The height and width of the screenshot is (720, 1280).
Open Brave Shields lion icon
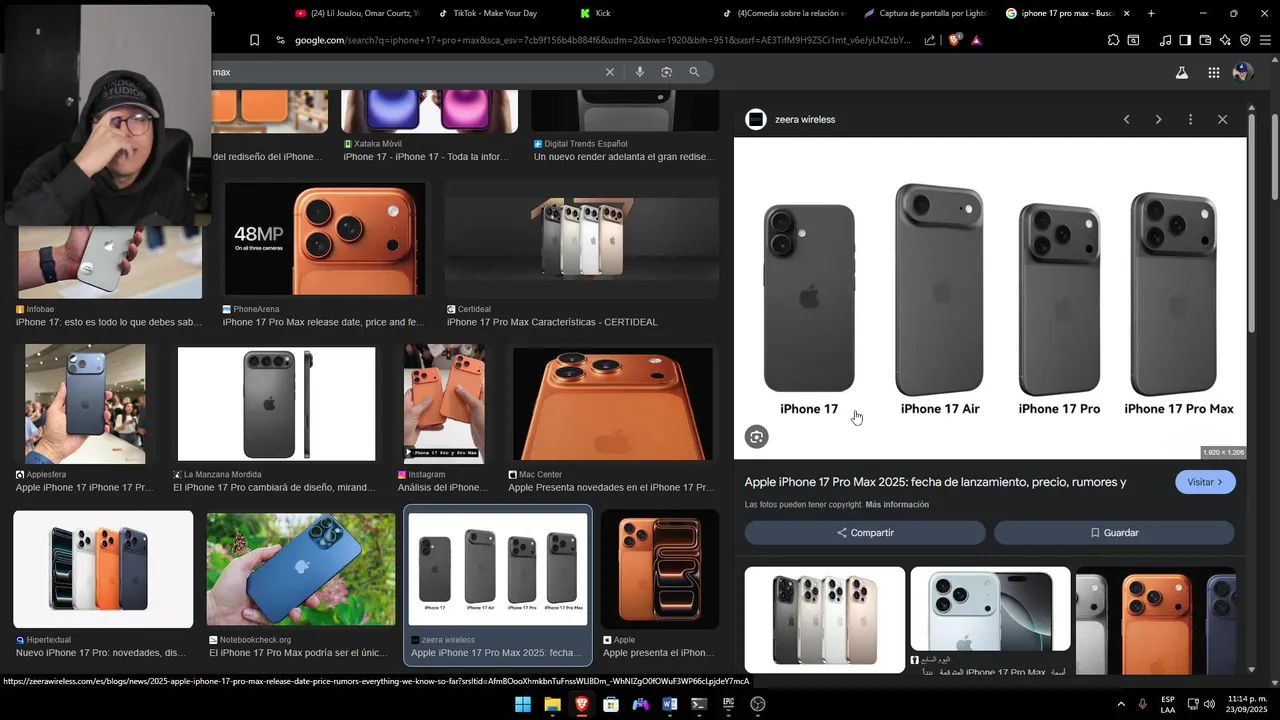tap(954, 40)
